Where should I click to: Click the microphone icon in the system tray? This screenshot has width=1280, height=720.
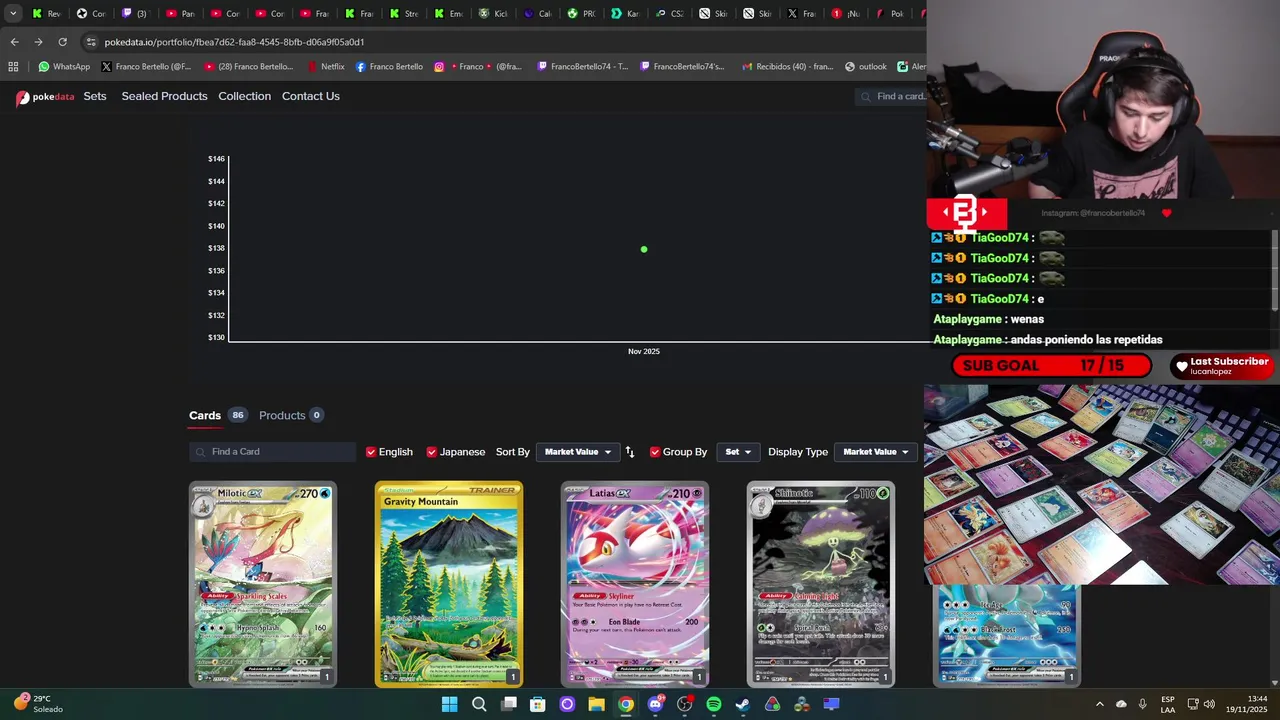1142,704
